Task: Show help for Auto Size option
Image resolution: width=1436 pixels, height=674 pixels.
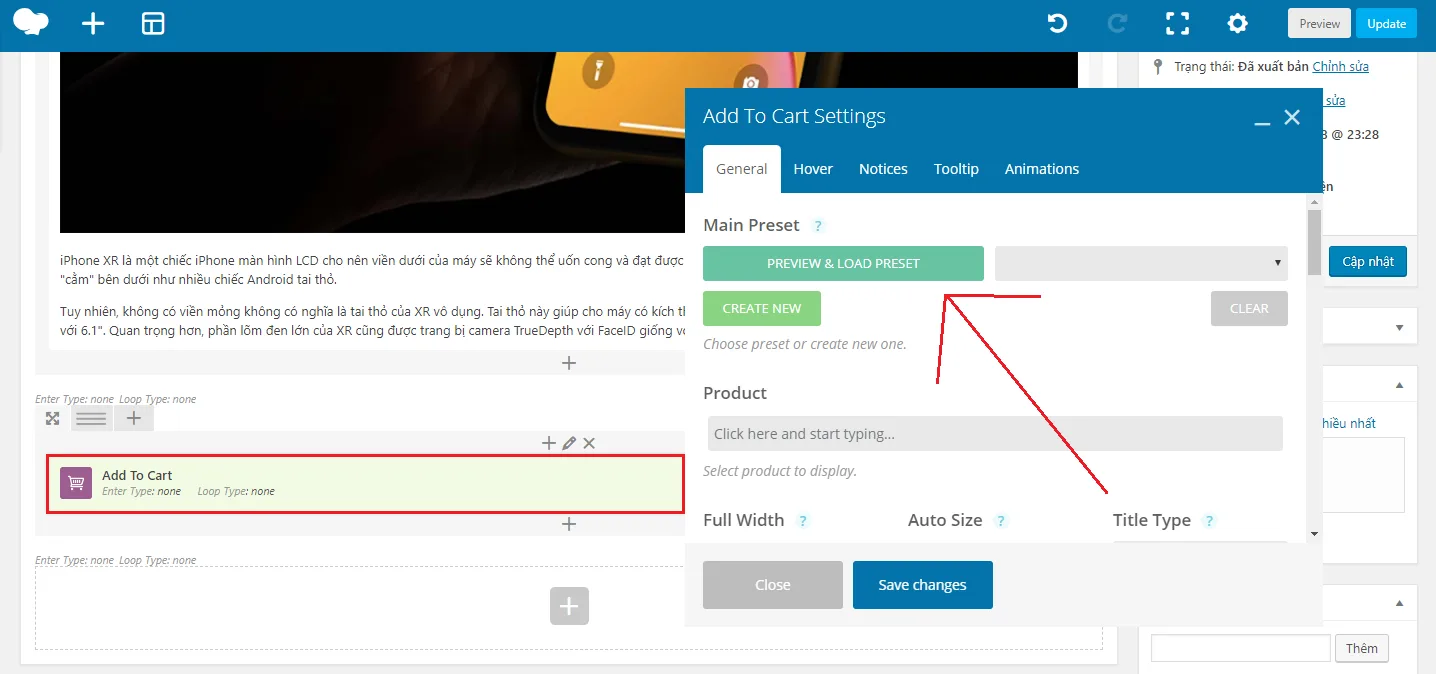Action: 1001,521
